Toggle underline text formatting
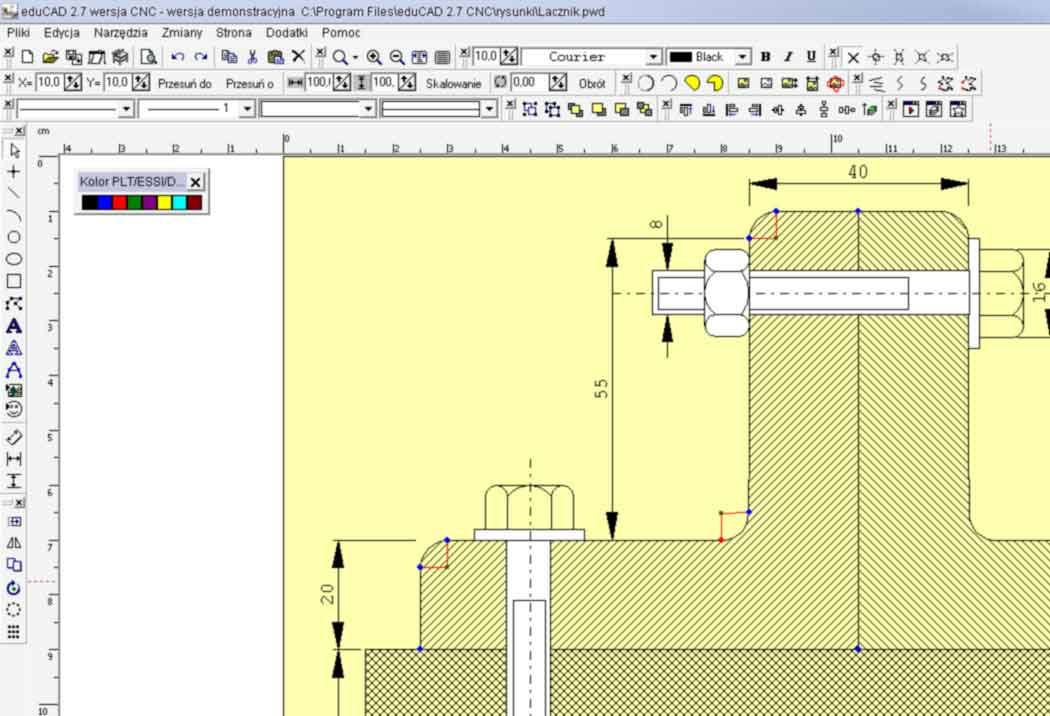The width and height of the screenshot is (1050, 716). tap(811, 57)
